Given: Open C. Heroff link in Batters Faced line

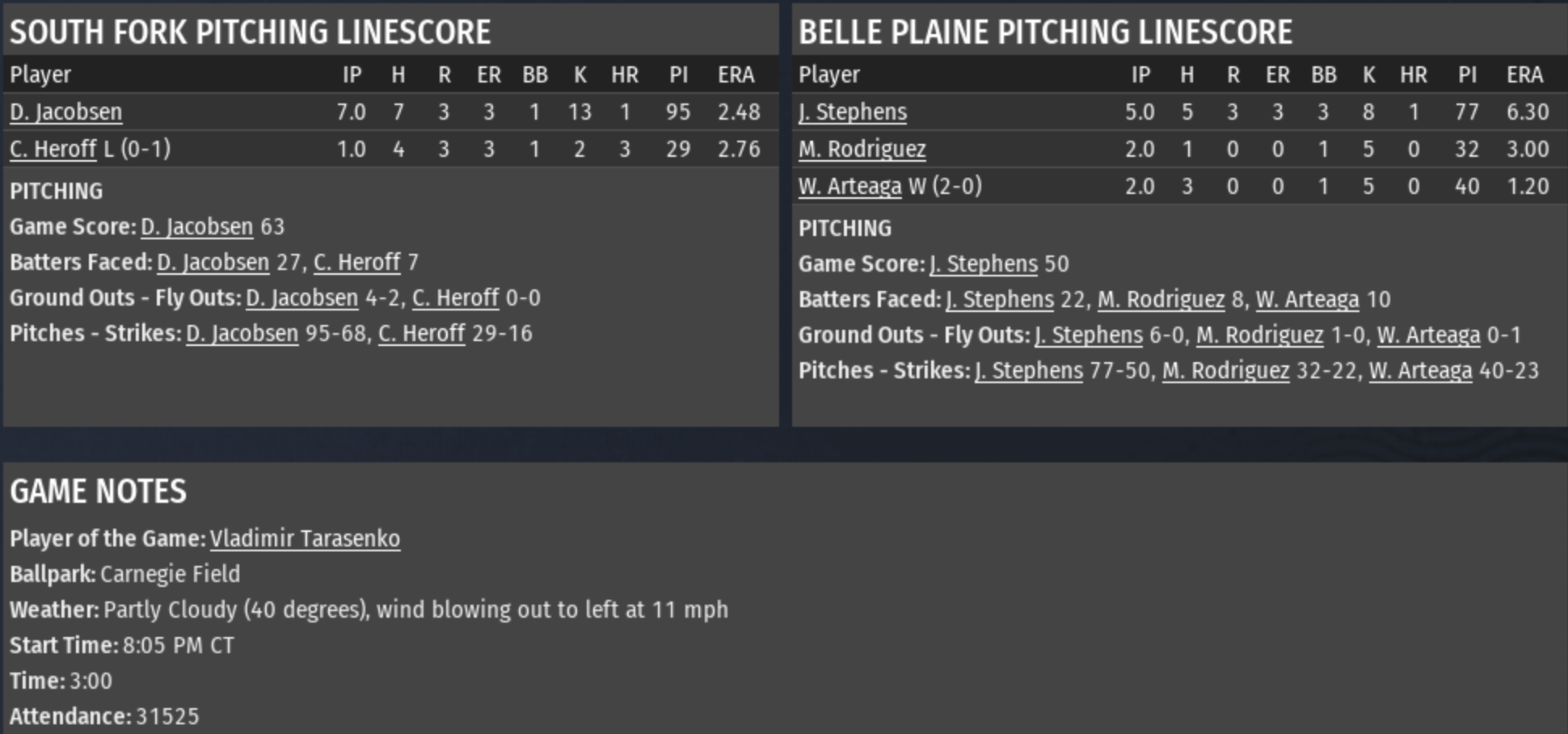Looking at the screenshot, I should point(356,262).
